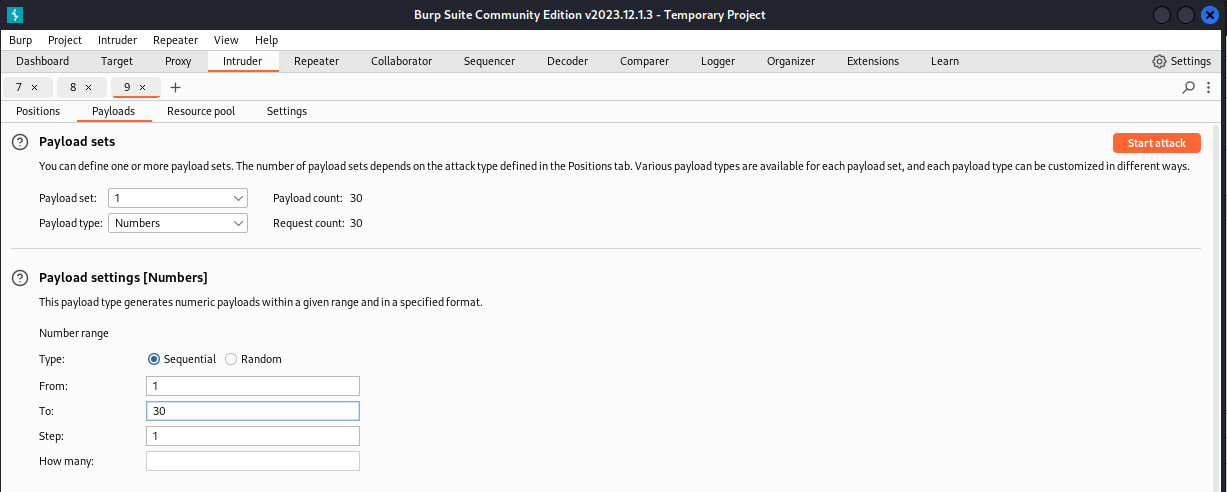Maximize the Burp Suite window
This screenshot has height=492, width=1227.
[1186, 15]
